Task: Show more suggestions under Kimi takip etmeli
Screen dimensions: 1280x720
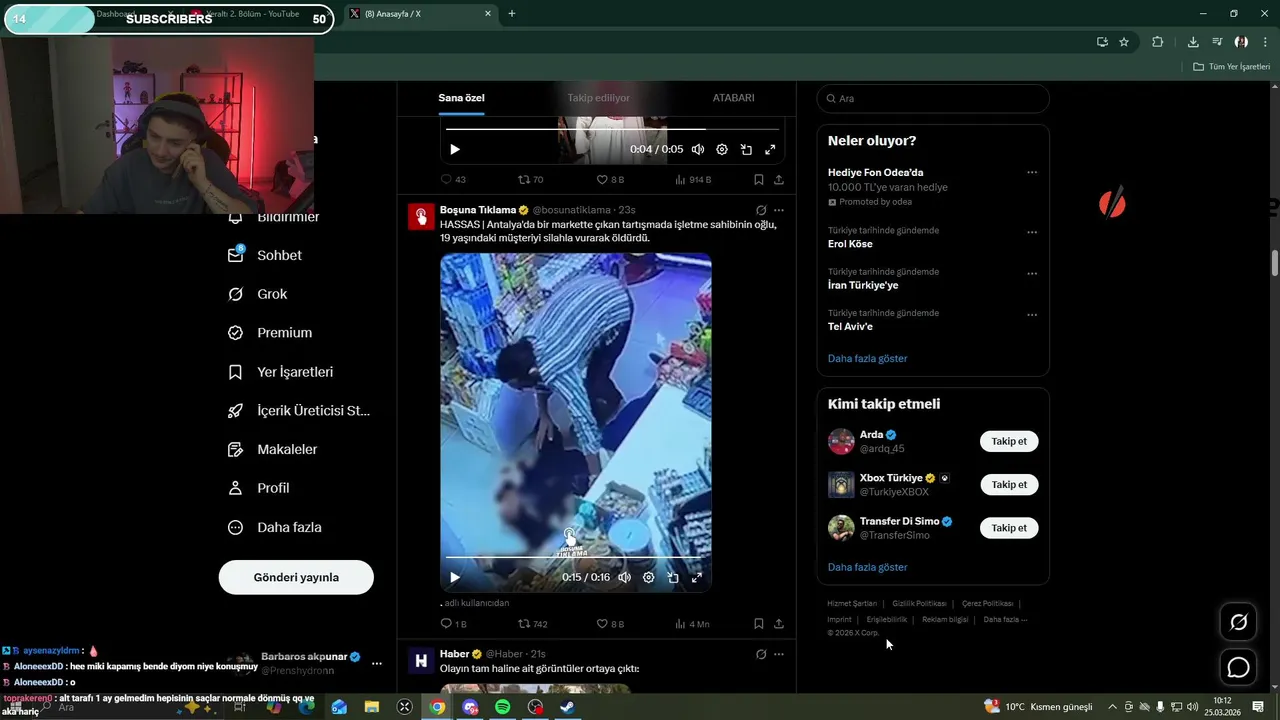Action: click(868, 567)
